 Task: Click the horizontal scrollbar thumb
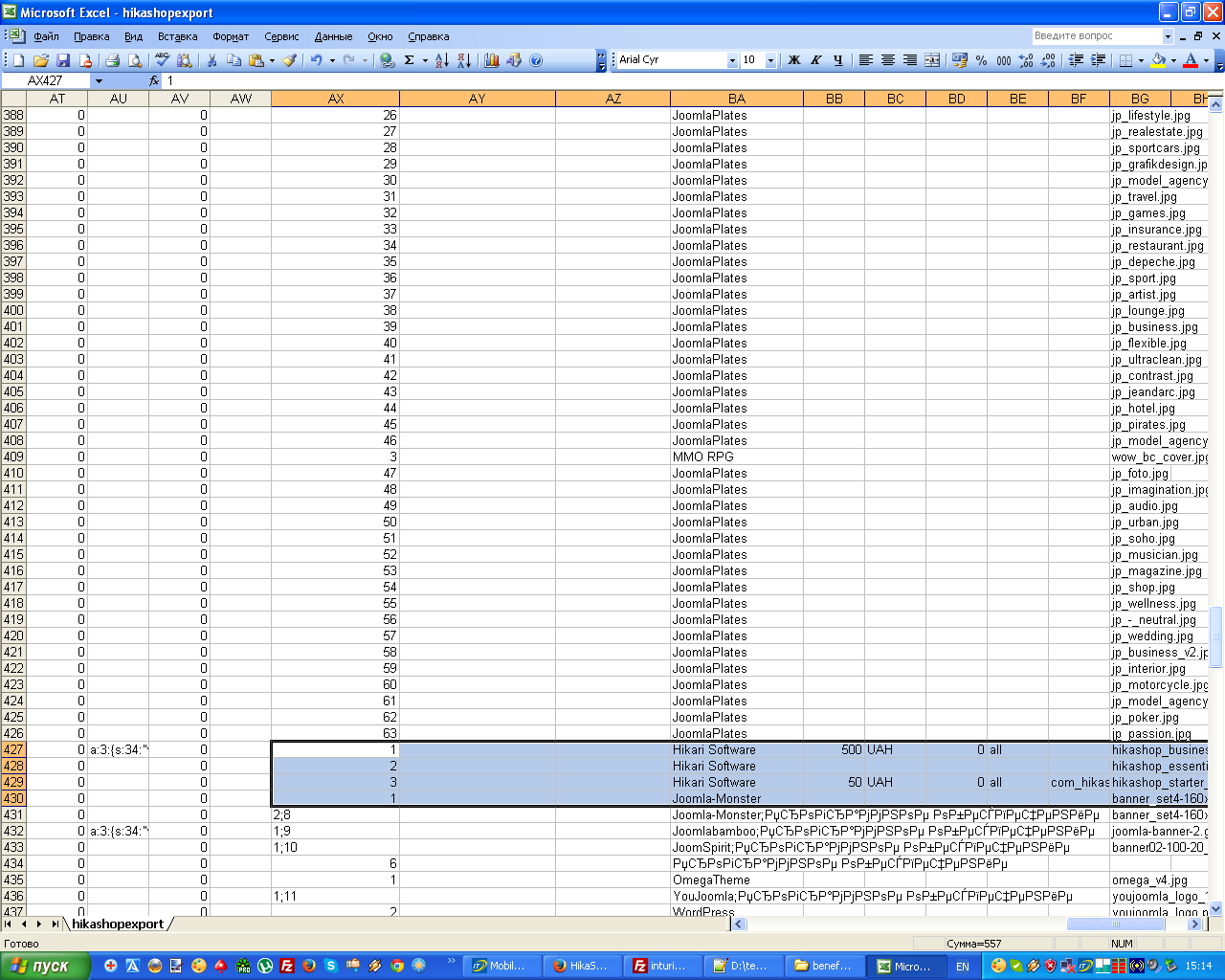1115,924
